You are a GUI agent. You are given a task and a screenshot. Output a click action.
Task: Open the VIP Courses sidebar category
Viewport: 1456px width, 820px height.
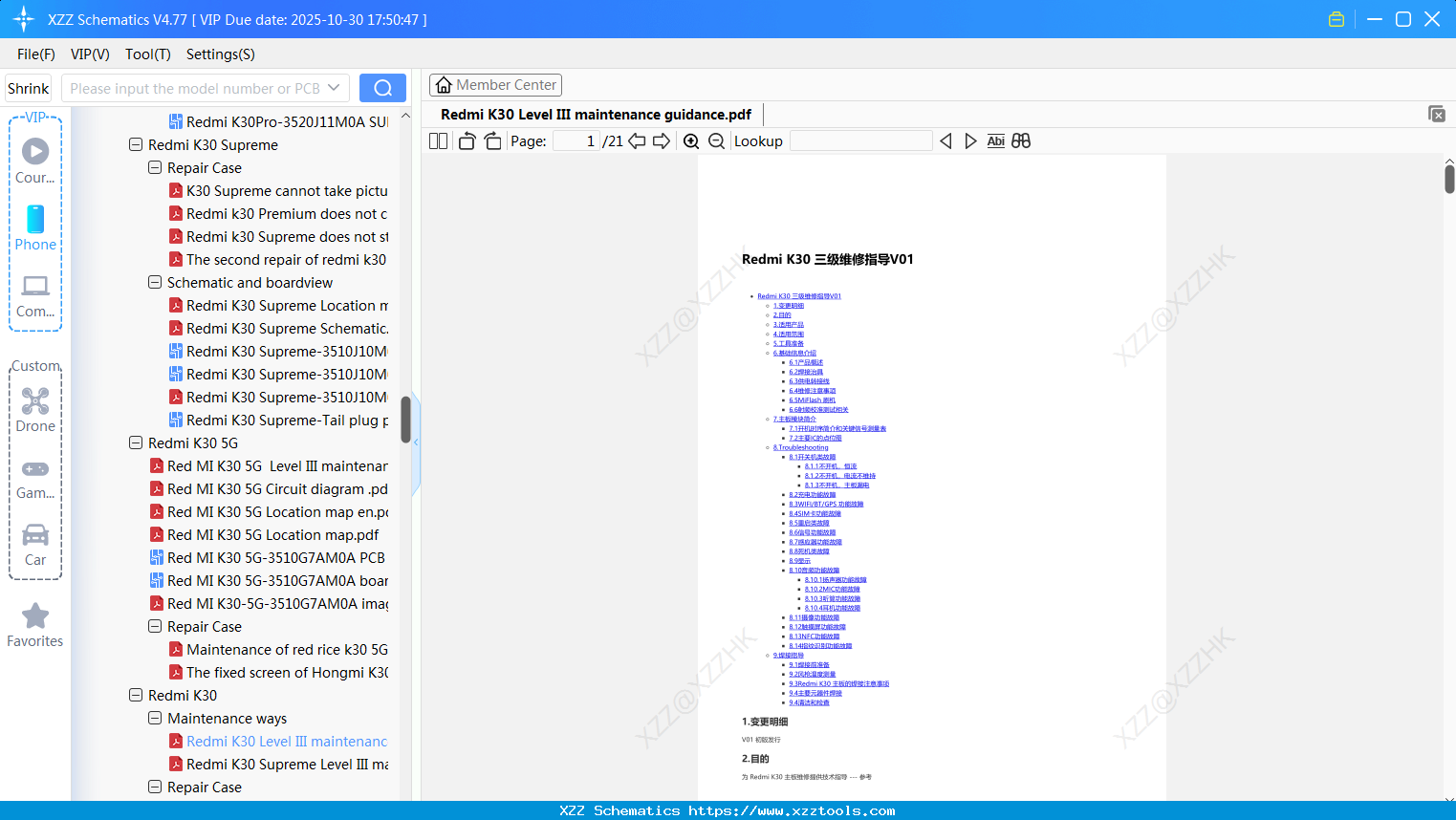click(35, 161)
